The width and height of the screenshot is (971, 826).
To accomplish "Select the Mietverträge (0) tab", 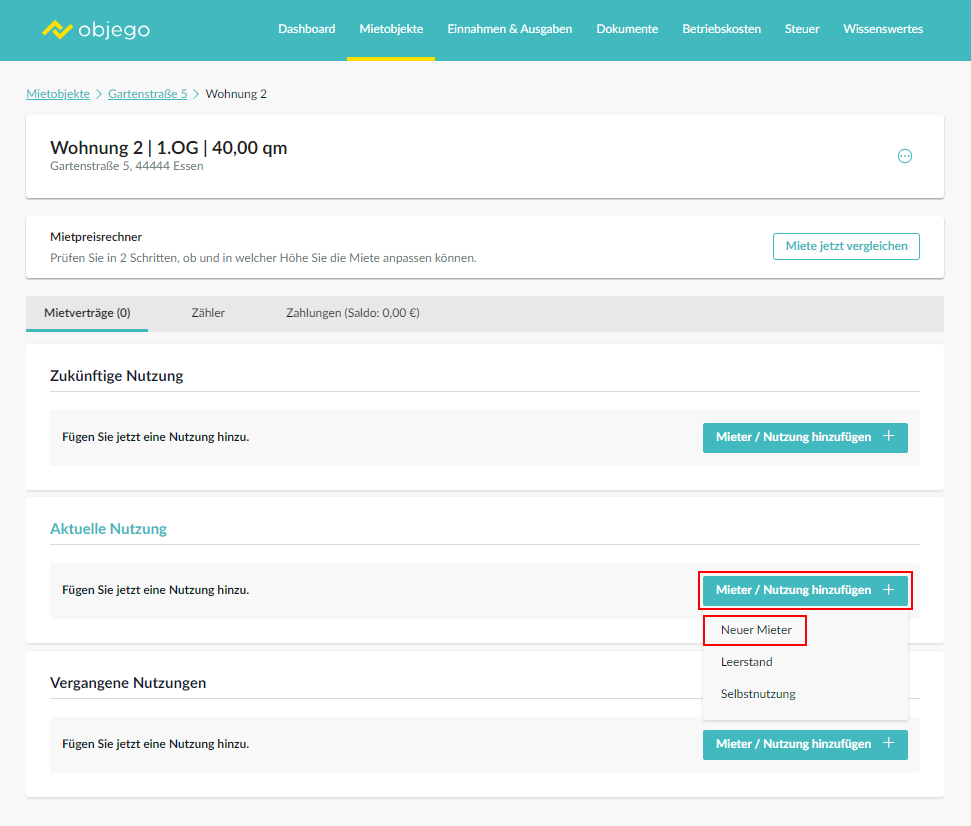I will pos(87,313).
